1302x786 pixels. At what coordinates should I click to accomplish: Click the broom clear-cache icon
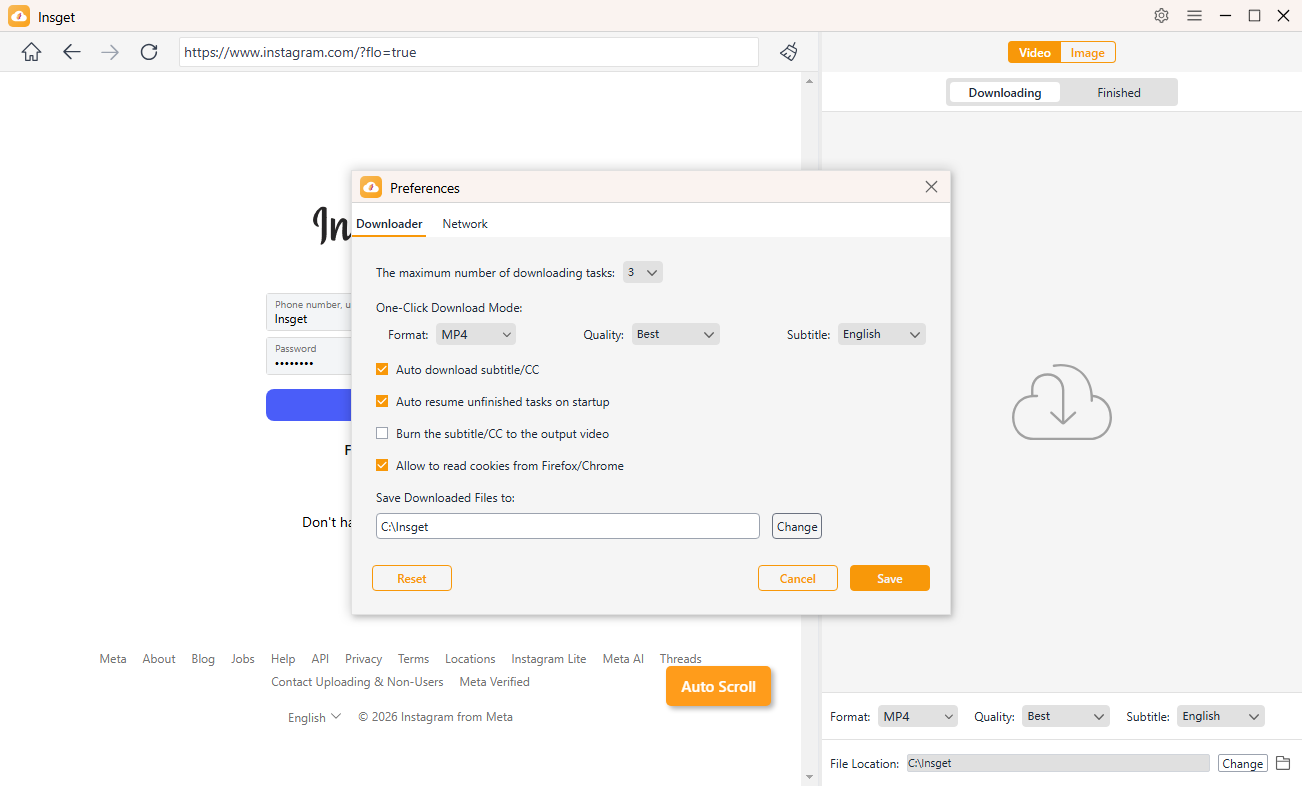[789, 52]
